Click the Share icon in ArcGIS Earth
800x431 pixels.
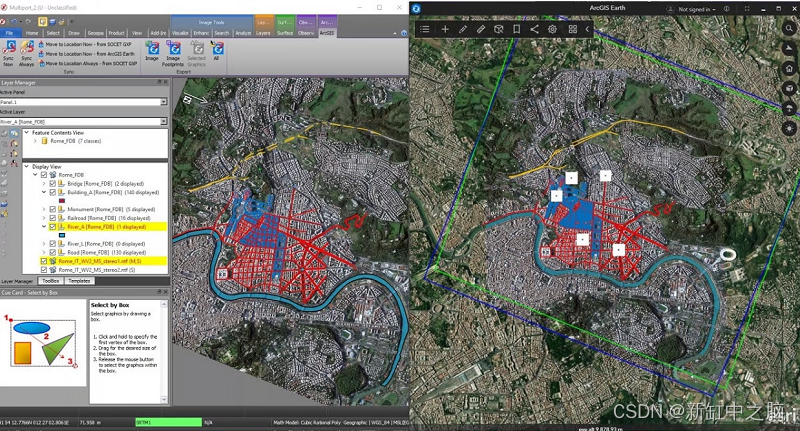pyautogui.click(x=534, y=29)
